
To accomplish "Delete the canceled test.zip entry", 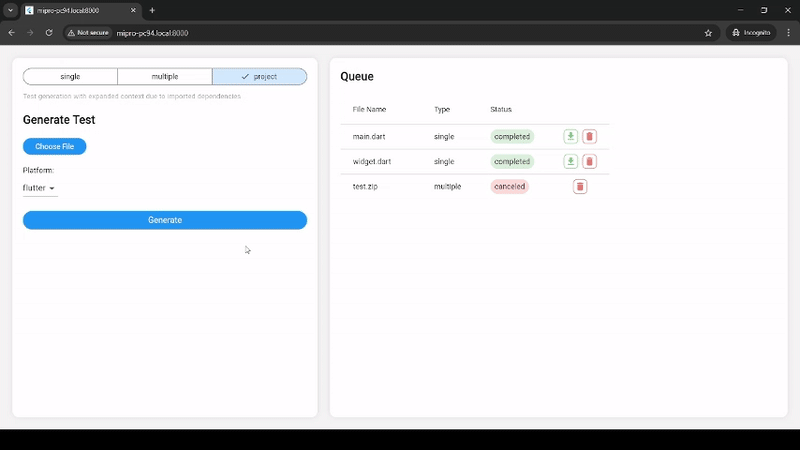I will click(580, 186).
